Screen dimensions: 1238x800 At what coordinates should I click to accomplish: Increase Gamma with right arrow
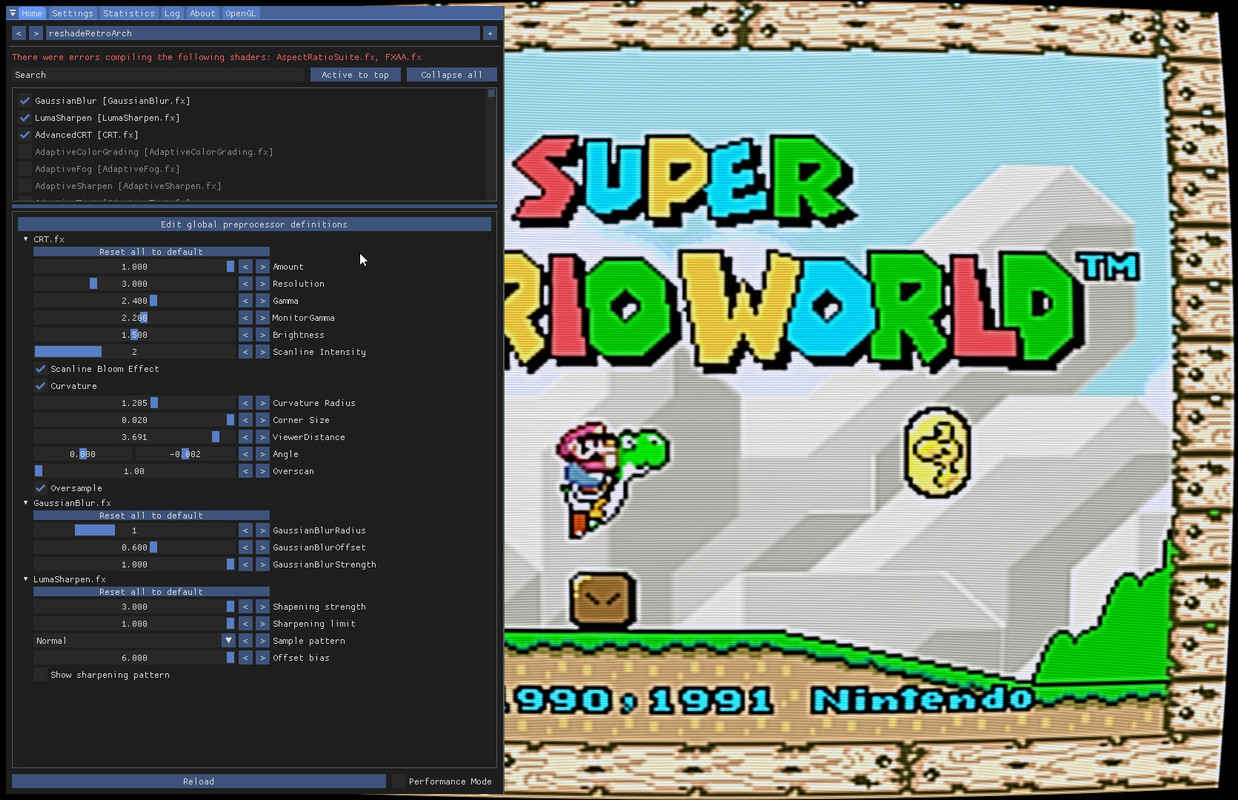coord(262,301)
